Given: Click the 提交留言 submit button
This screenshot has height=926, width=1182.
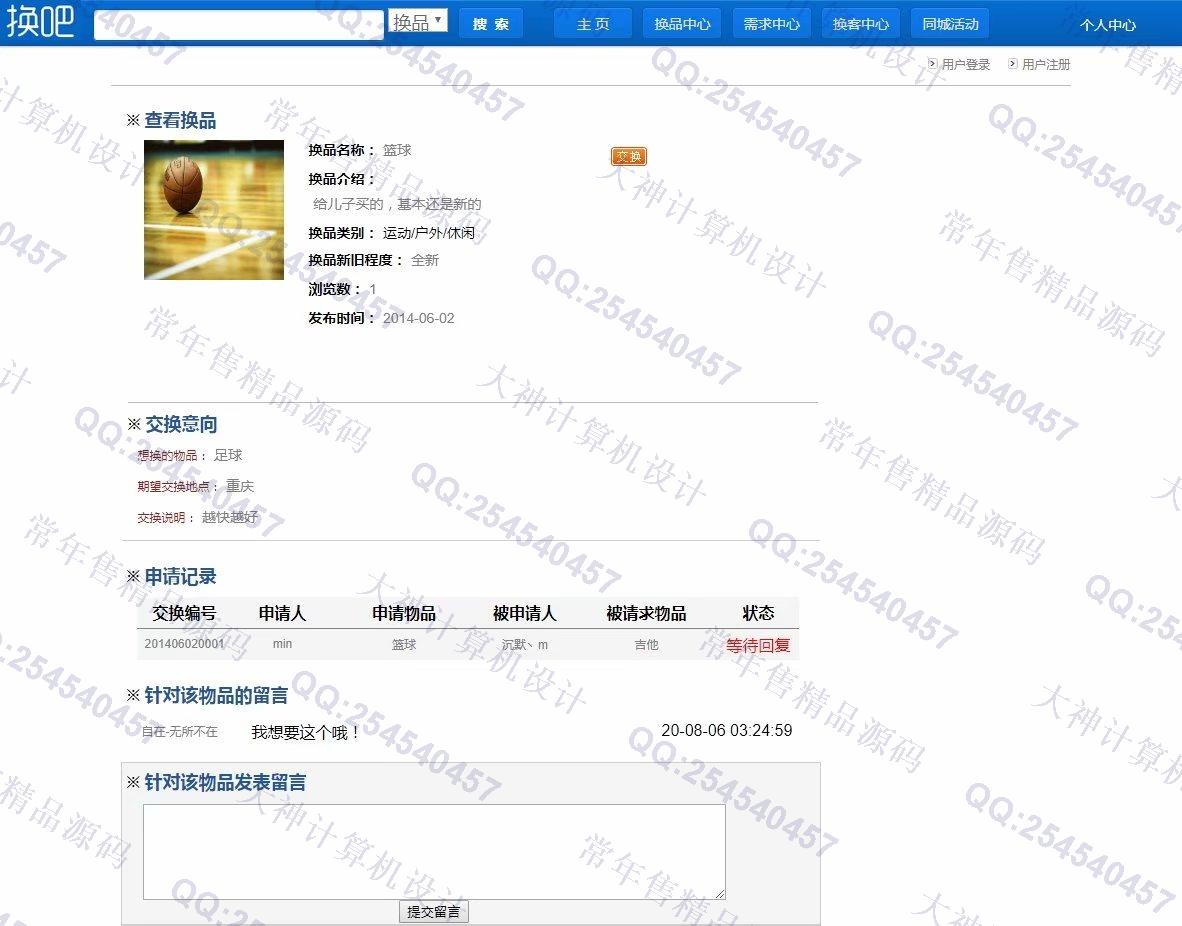Looking at the screenshot, I should (x=433, y=912).
